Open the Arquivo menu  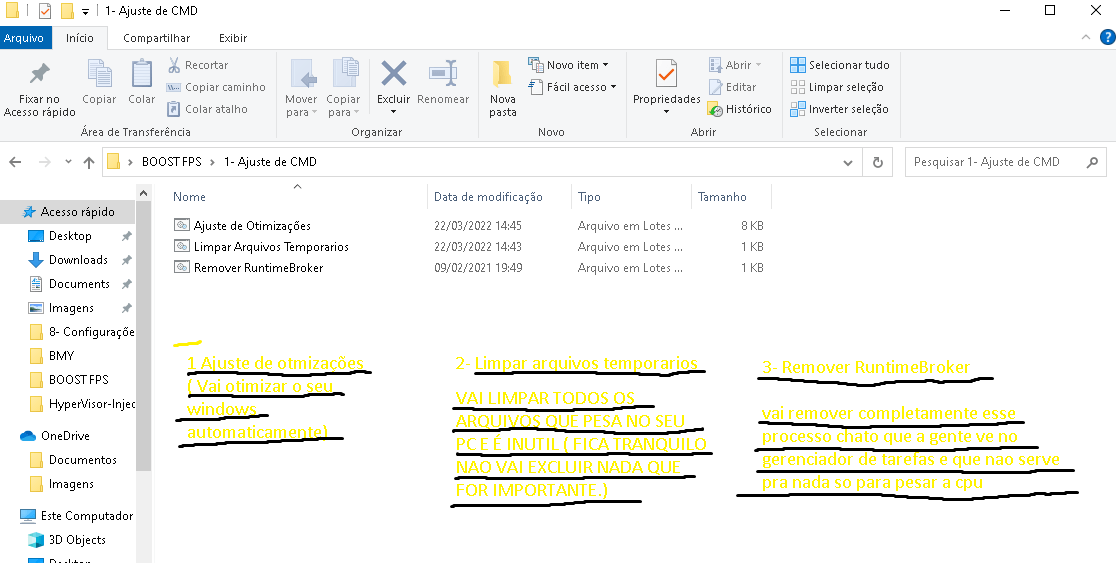pyautogui.click(x=23, y=38)
